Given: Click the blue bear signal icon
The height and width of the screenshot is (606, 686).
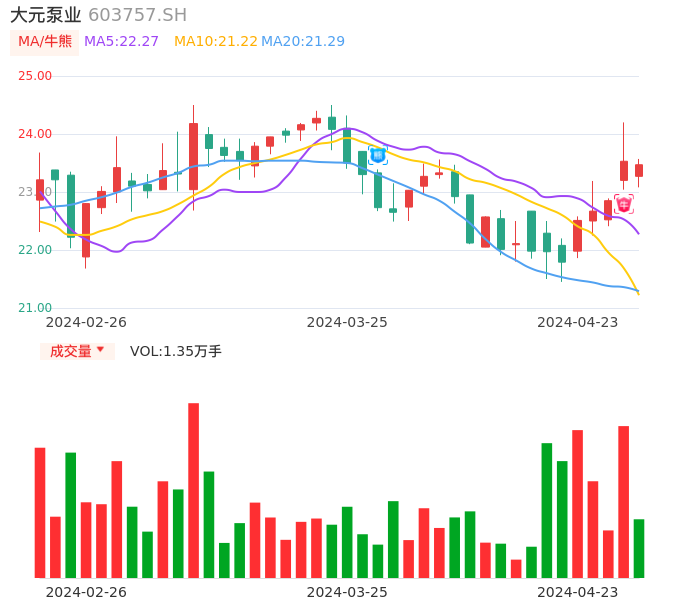Looking at the screenshot, I should (x=378, y=155).
